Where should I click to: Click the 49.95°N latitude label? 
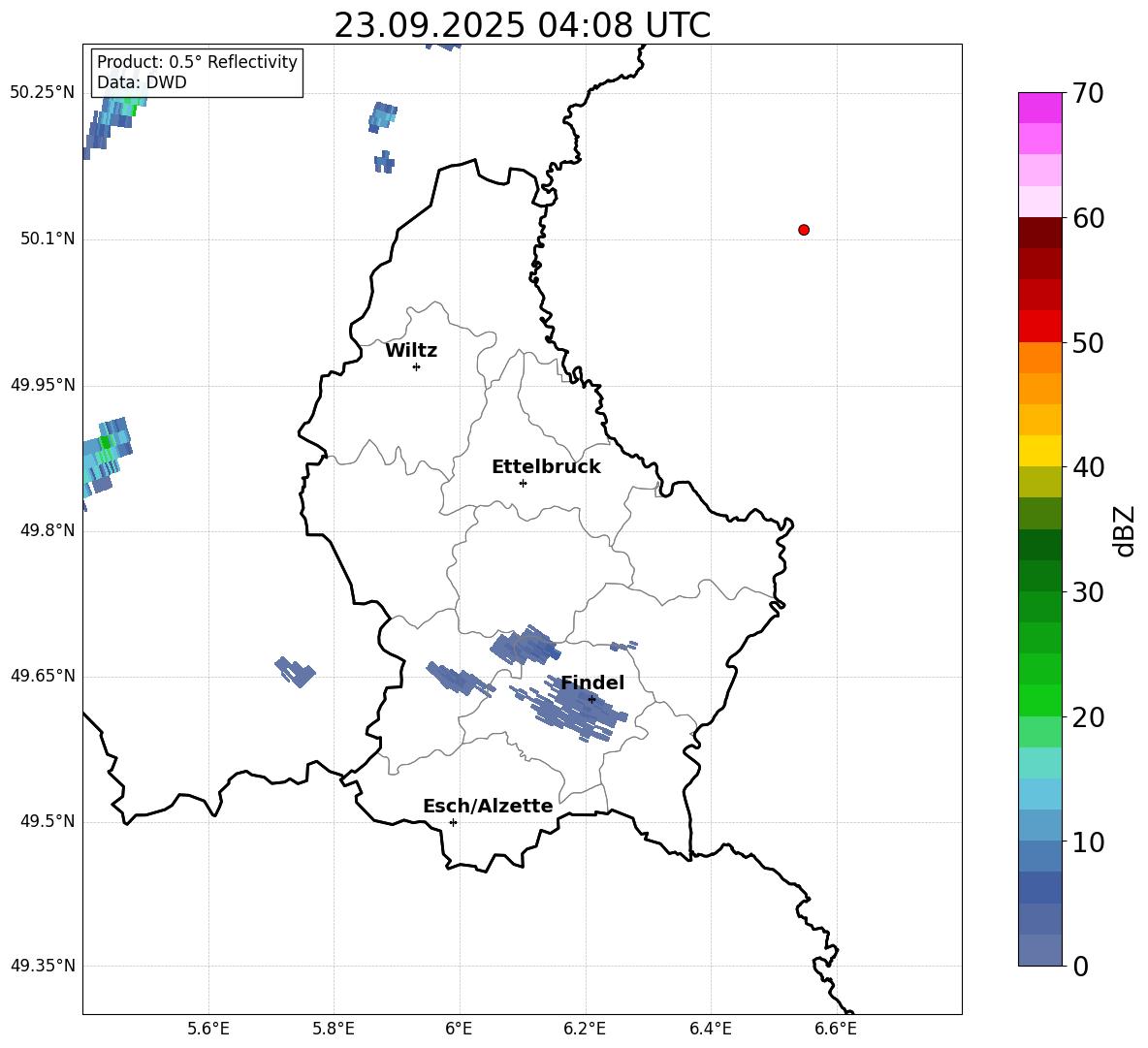42,385
